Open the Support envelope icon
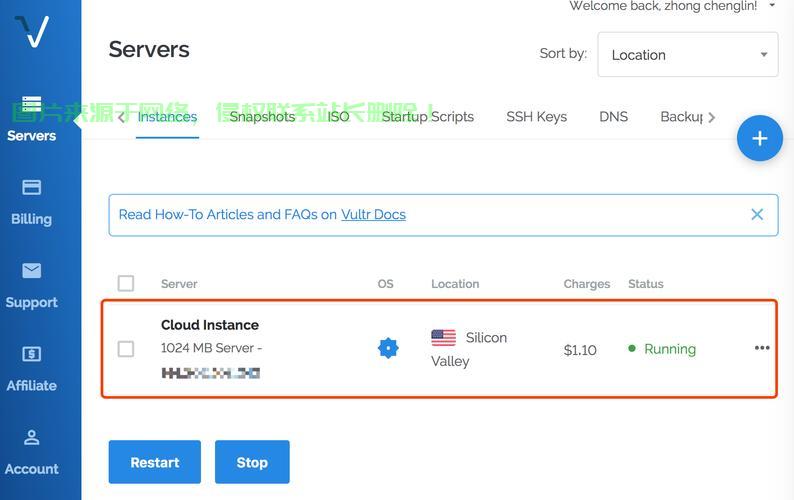Viewport: 794px width, 500px height. point(31,271)
